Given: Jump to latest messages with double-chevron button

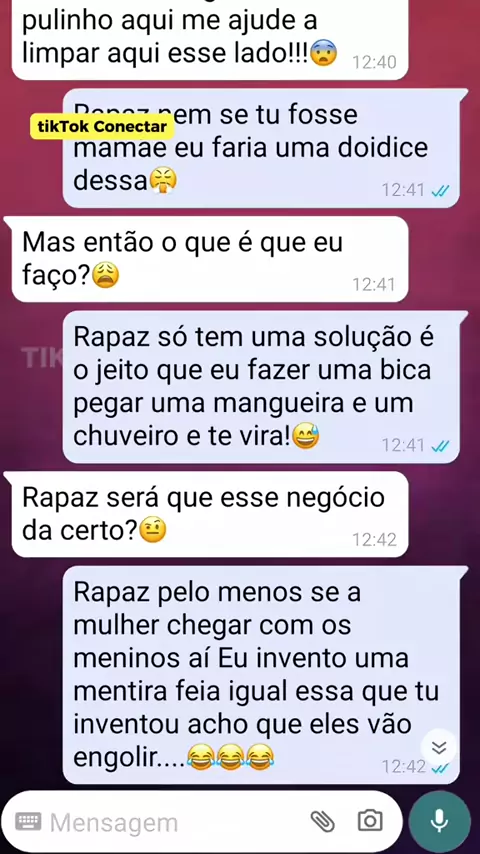Looking at the screenshot, I should (x=439, y=748).
